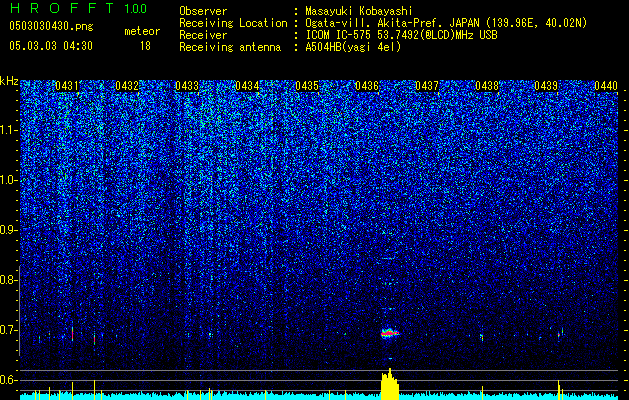This screenshot has width=629, height=400.
Task: Click the HROFFT program title
Action: point(63,8)
